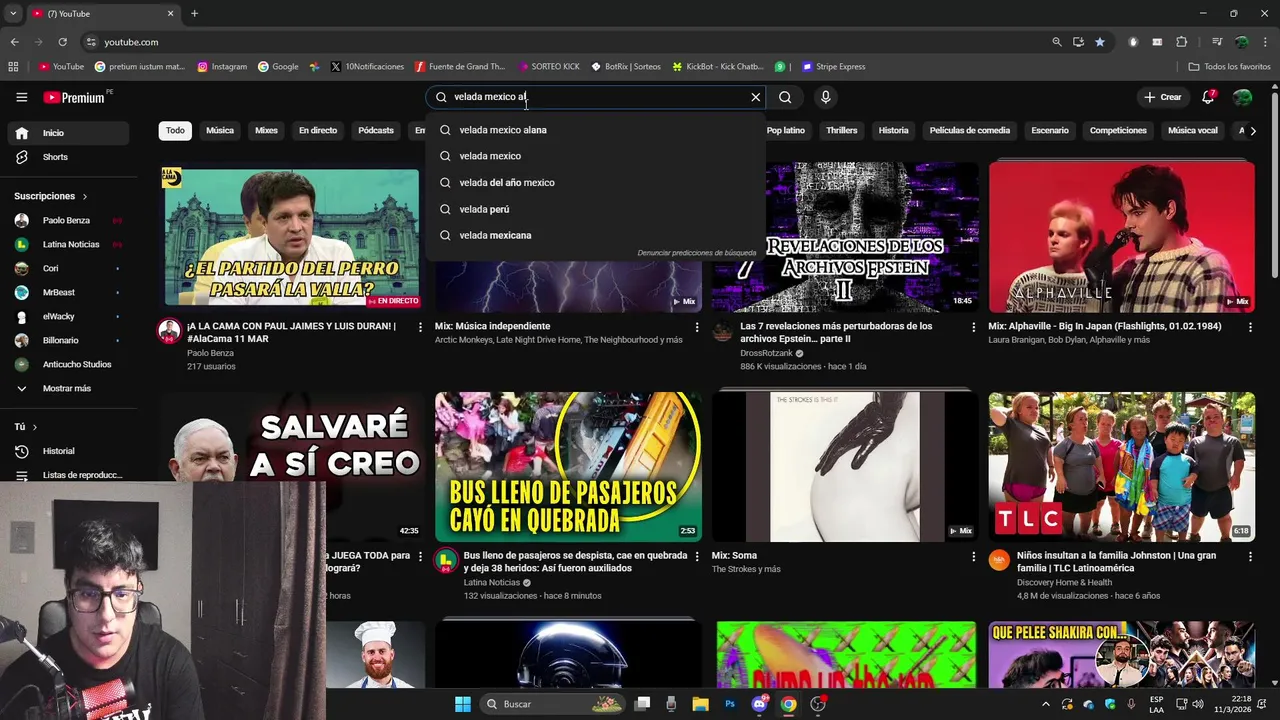Screen dimensions: 1280x720
Task: Open the account avatar menu
Action: click(1242, 97)
